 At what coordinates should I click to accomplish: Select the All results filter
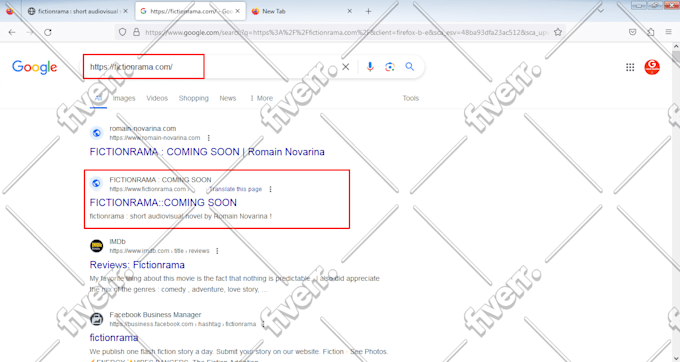[x=98, y=98]
